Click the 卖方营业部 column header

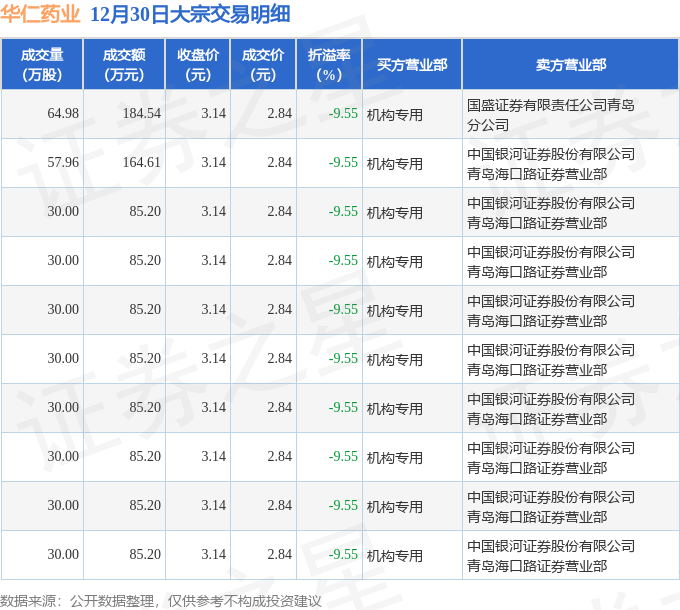tap(571, 65)
